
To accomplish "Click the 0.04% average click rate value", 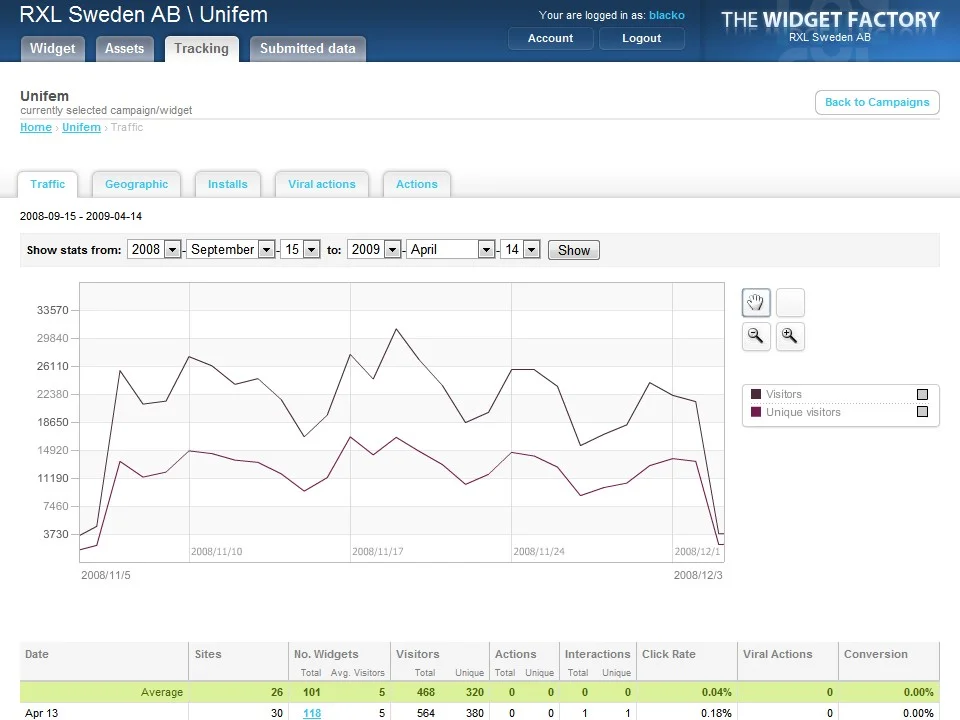I will [716, 692].
